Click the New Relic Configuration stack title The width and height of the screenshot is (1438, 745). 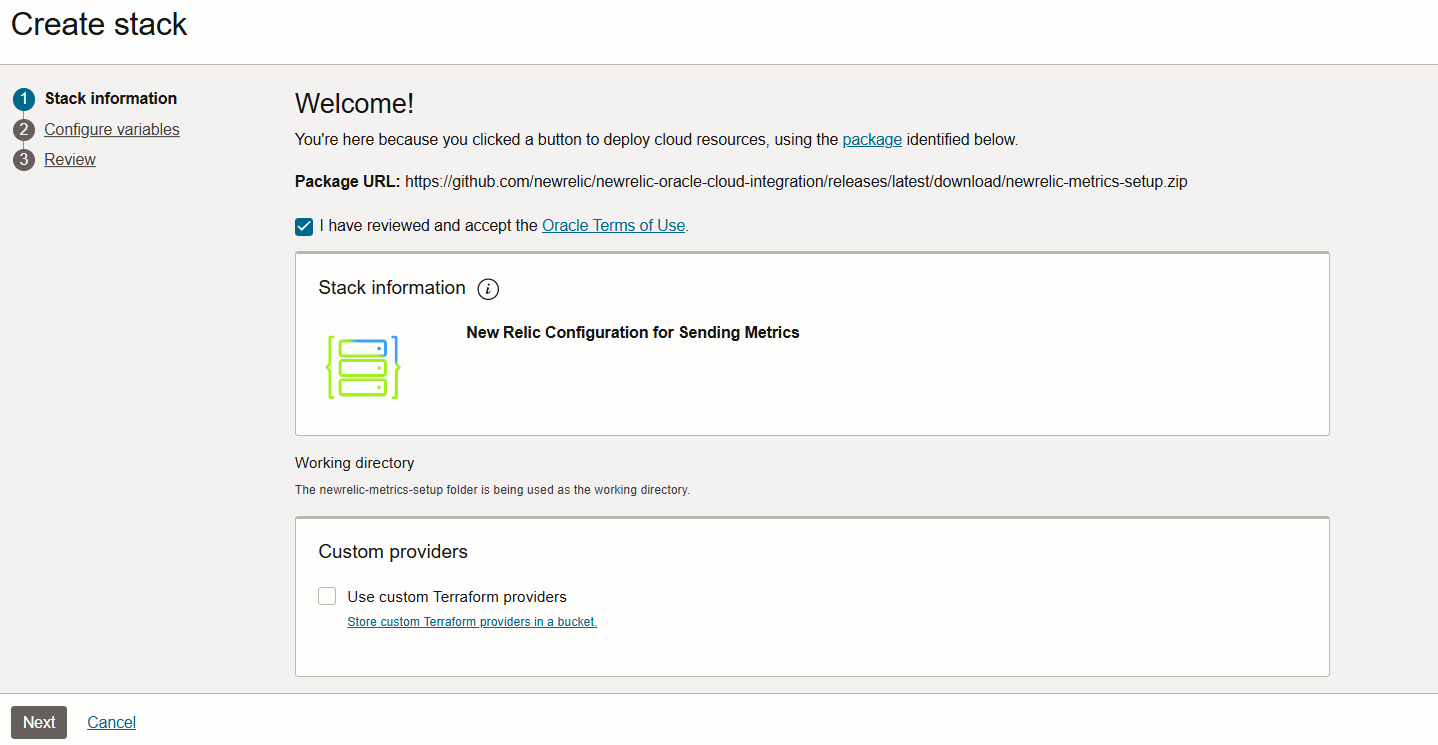click(632, 332)
